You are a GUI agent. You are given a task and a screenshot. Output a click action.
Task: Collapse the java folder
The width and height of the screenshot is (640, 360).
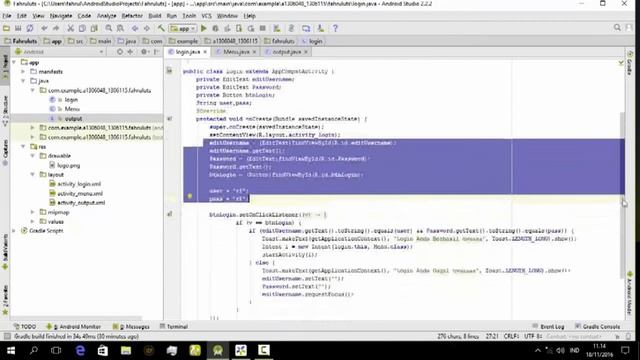pos(23,81)
